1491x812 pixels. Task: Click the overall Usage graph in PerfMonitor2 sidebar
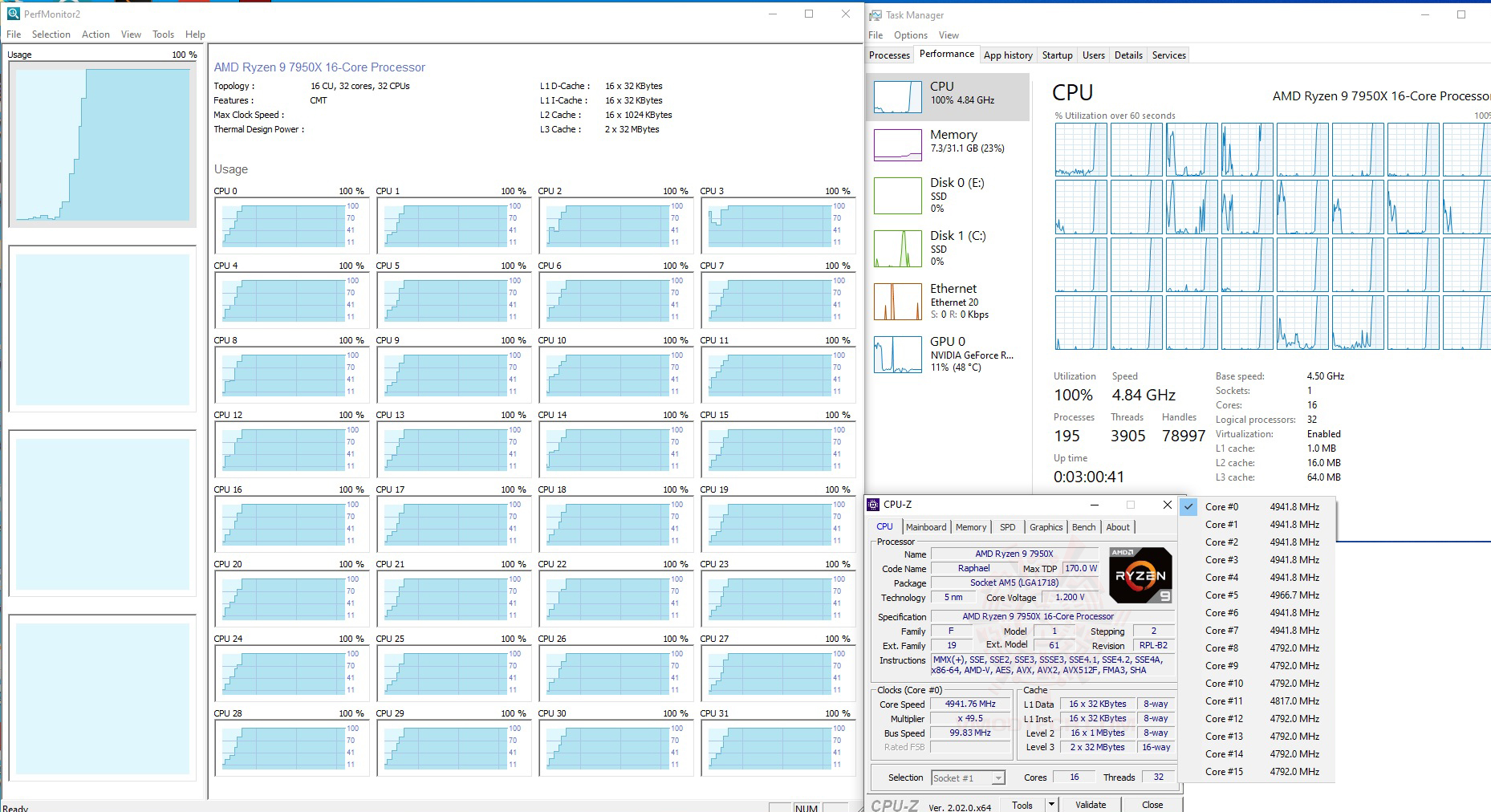click(x=102, y=144)
